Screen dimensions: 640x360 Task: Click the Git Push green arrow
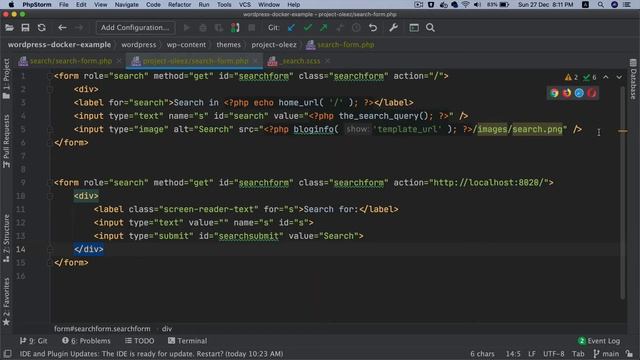point(324,28)
